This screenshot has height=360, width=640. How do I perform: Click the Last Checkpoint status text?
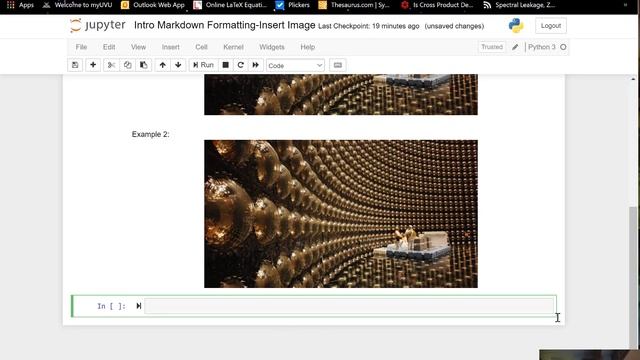click(x=369, y=26)
